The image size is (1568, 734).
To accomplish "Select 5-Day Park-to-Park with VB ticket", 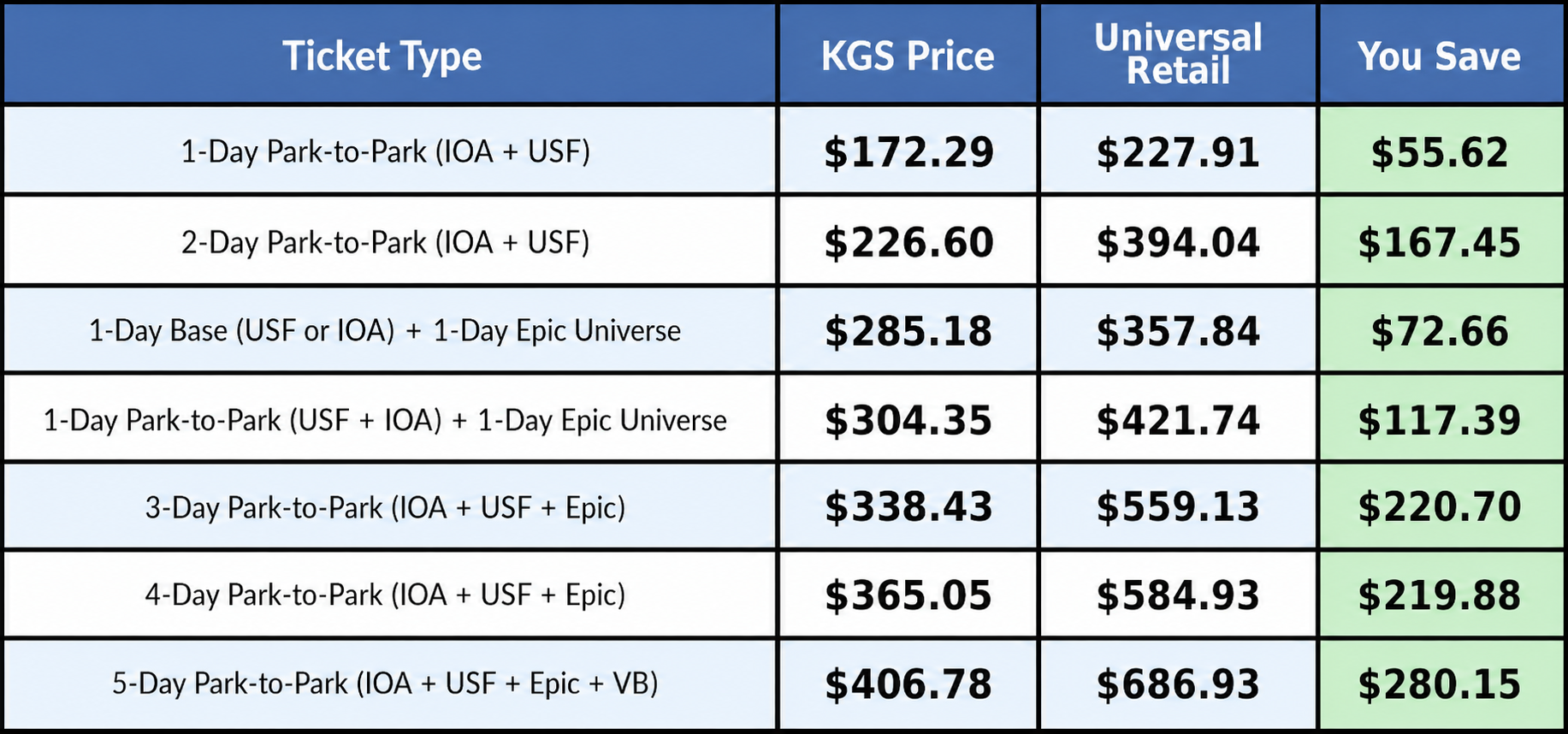I will pos(385,684).
